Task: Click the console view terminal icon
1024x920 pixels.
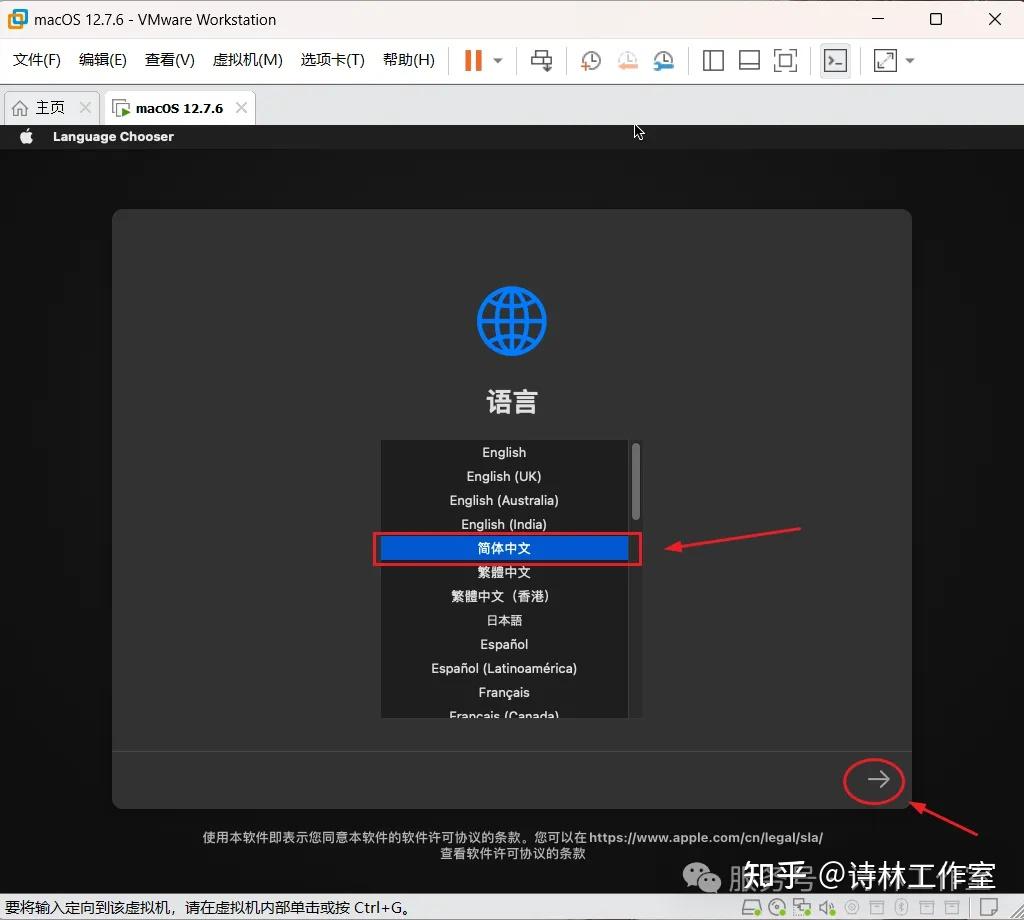Action: point(835,61)
